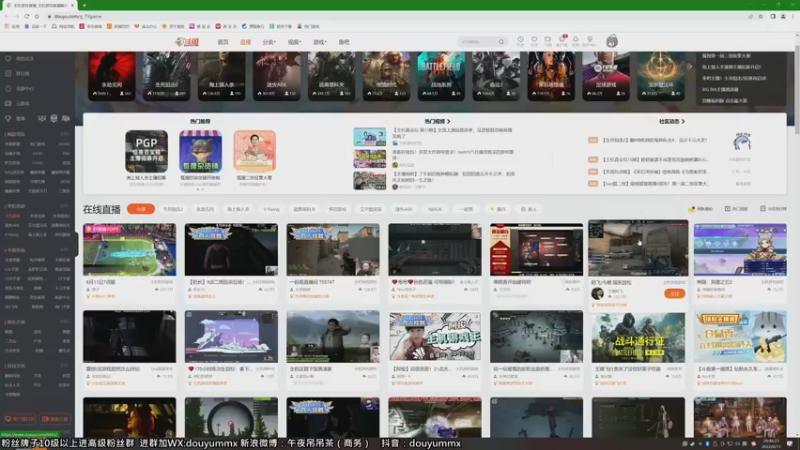Image resolution: width=800 pixels, height=450 pixels.
Task: Close the current browser tab
Action: 72,5
